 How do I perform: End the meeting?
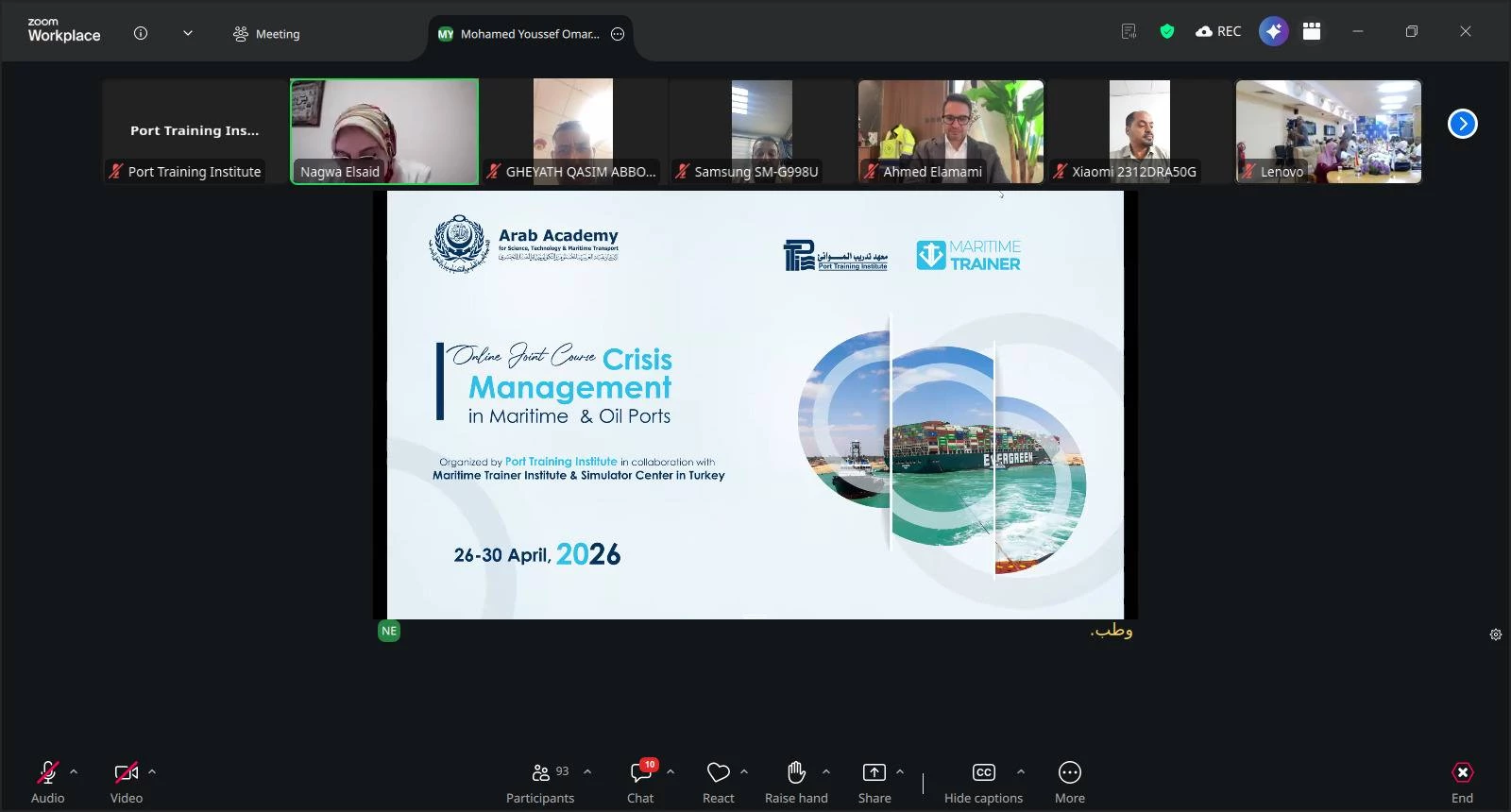point(1462,782)
